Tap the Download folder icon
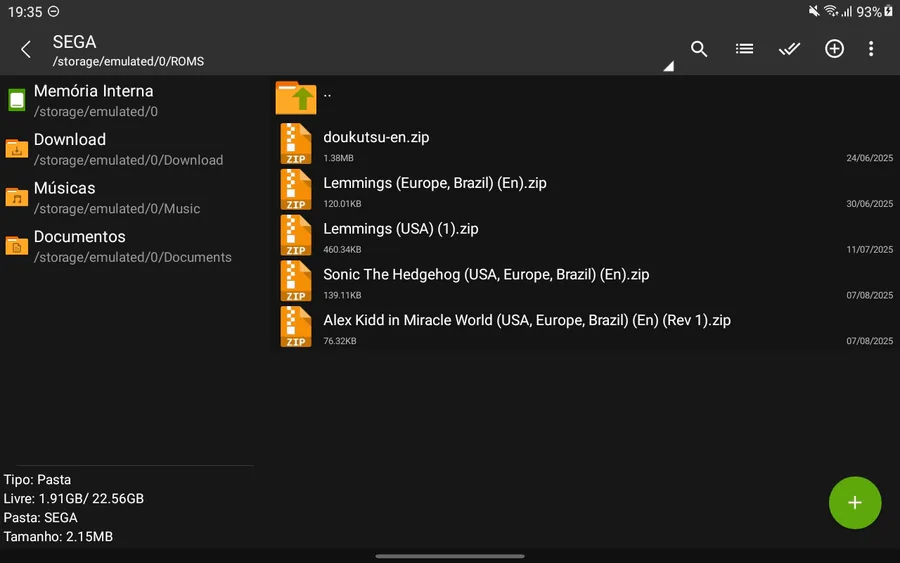 (17, 149)
